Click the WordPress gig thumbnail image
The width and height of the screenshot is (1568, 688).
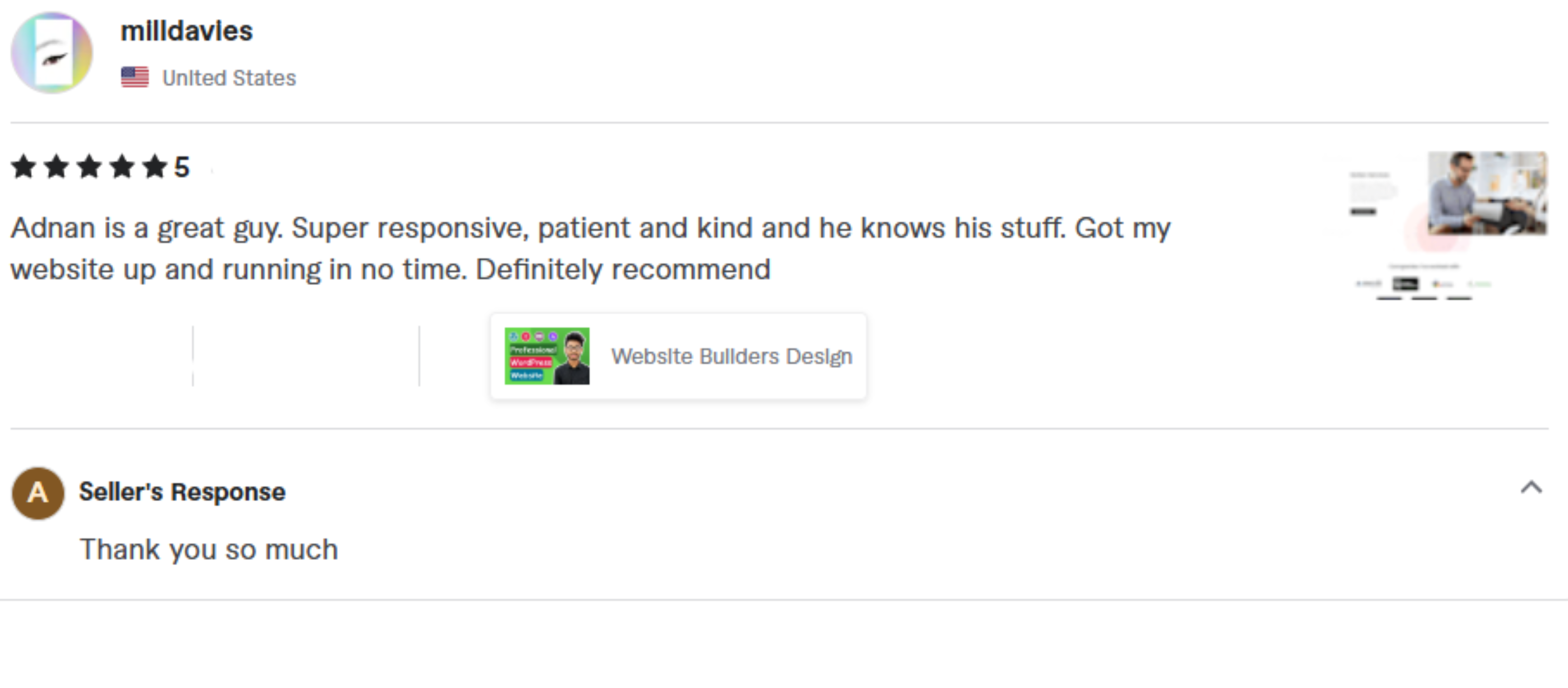[547, 356]
